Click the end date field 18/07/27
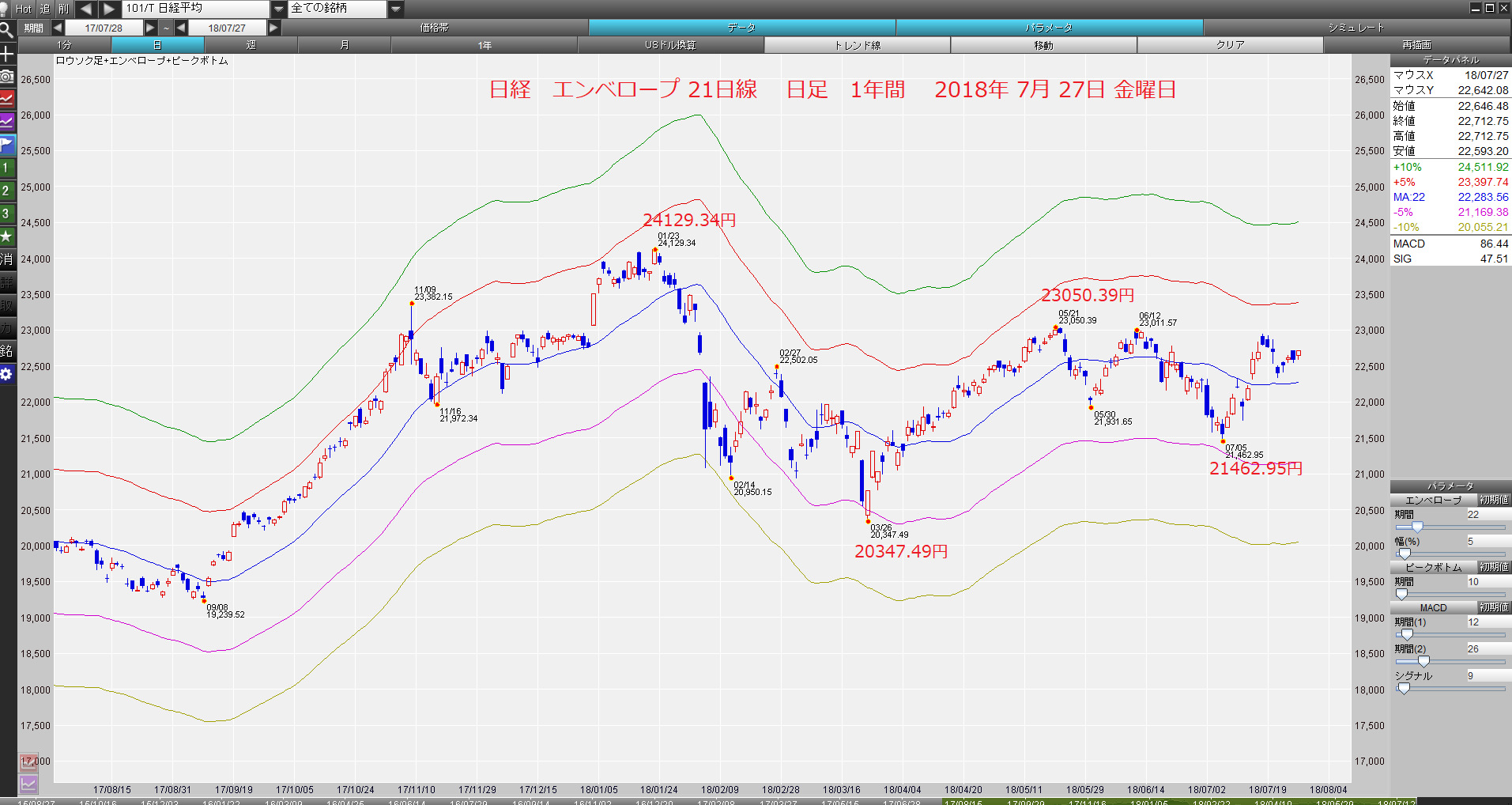 pyautogui.click(x=228, y=28)
